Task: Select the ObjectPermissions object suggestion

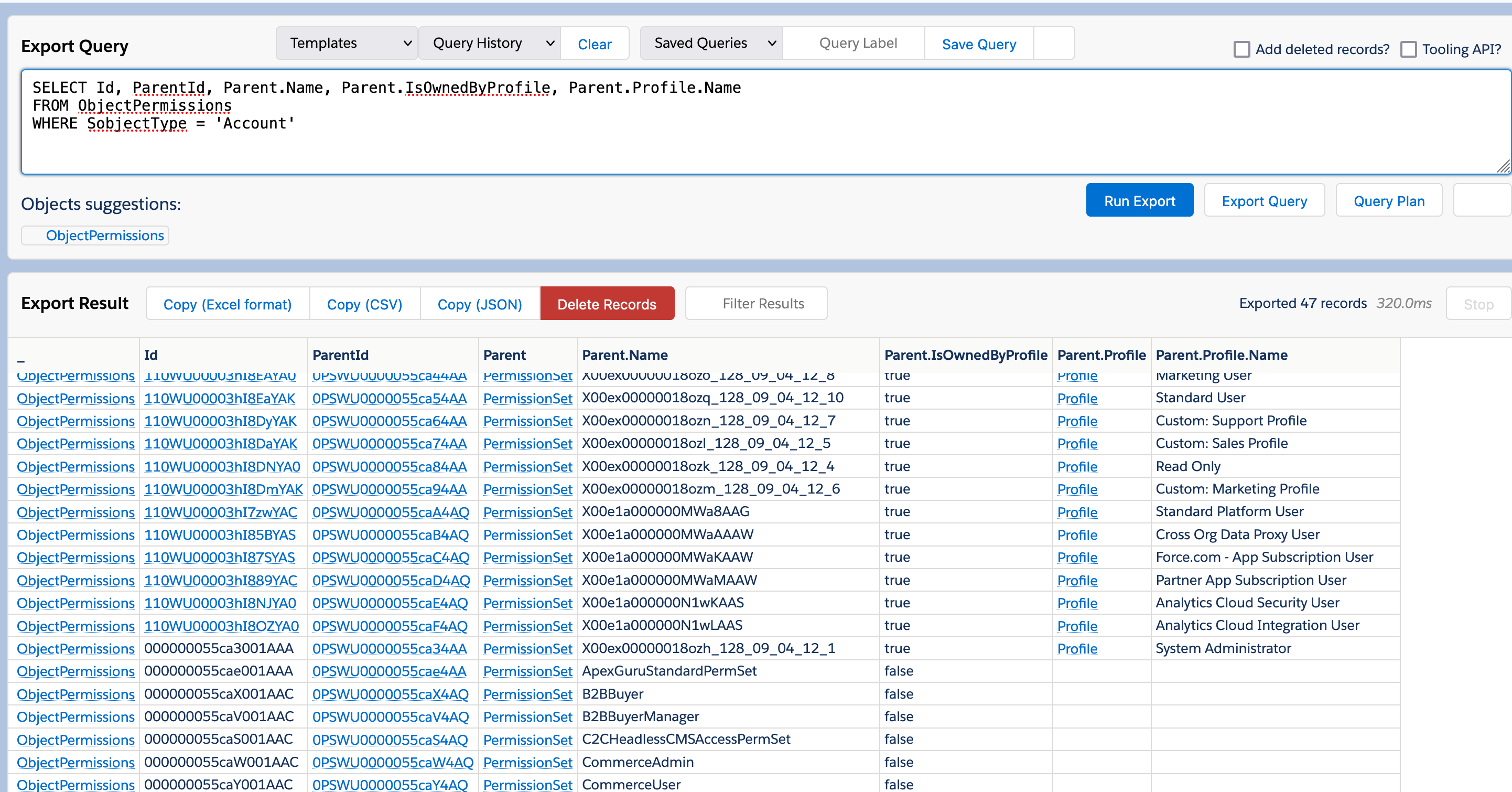Action: 104,236
